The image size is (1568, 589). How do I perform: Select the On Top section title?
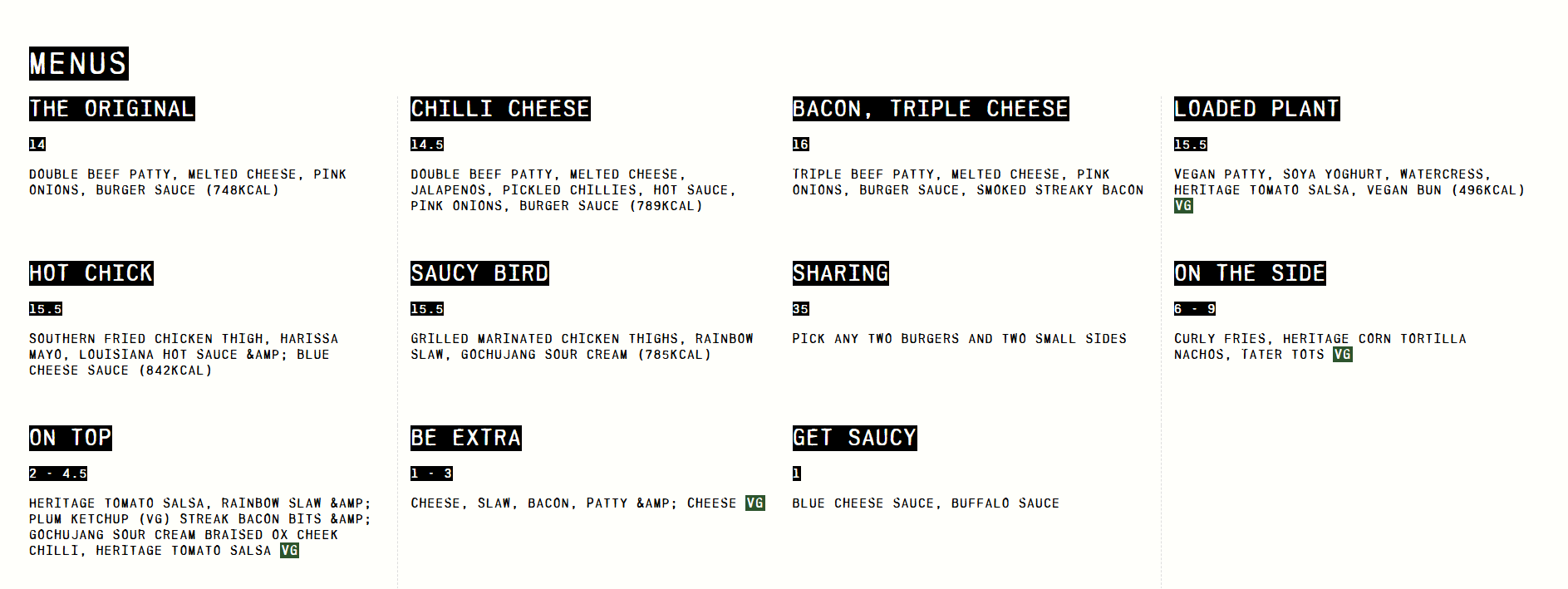[x=71, y=438]
